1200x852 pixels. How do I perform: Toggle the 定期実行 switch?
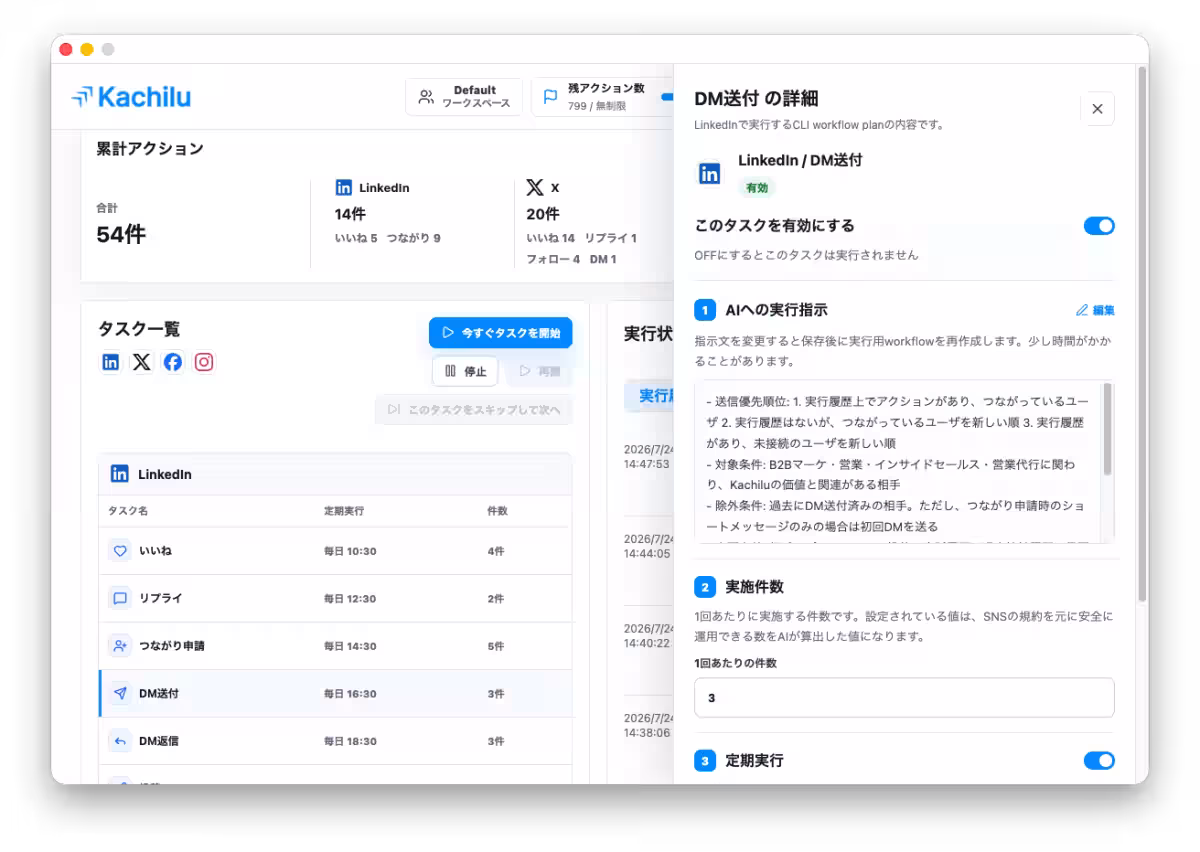click(1099, 761)
